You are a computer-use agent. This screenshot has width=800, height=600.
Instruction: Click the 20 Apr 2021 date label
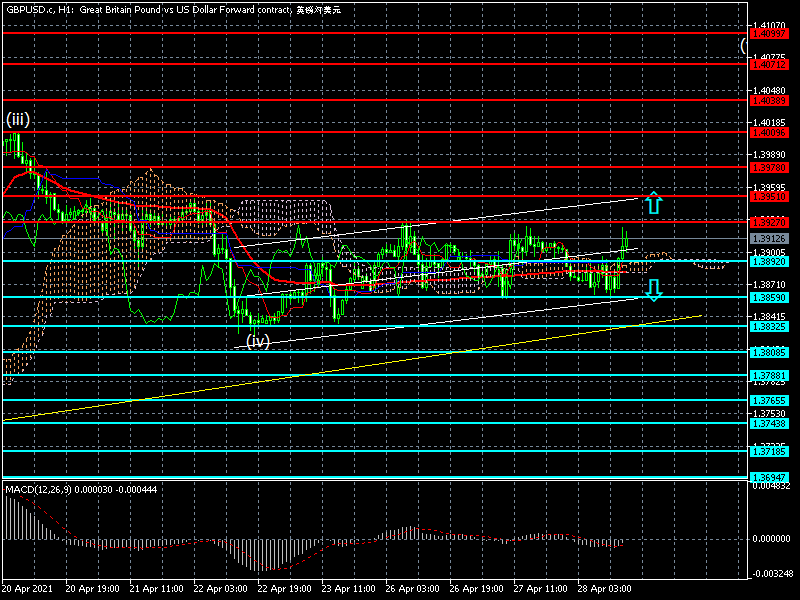26,589
